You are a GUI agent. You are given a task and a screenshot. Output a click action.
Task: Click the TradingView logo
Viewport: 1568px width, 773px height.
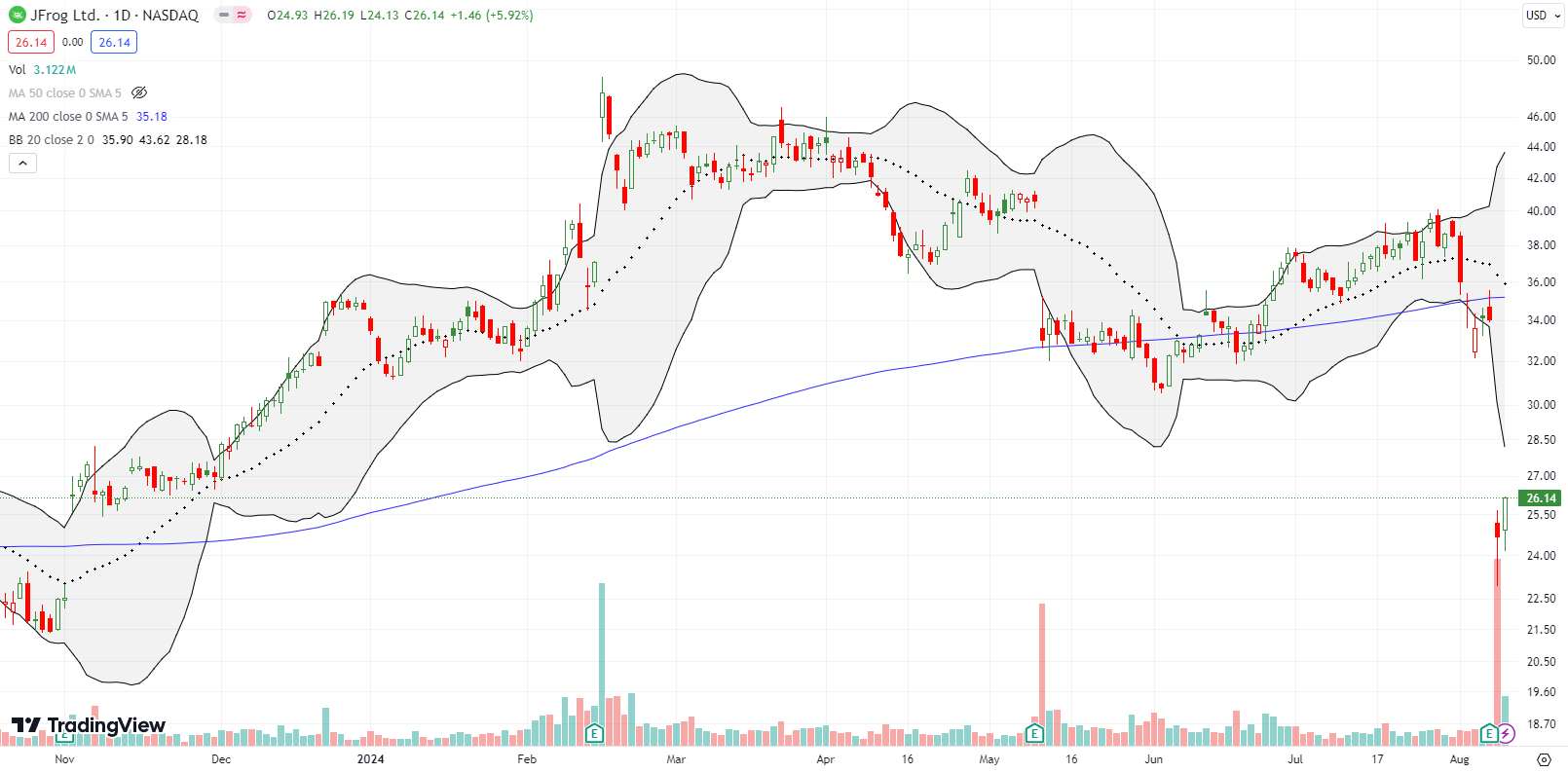pyautogui.click(x=88, y=725)
